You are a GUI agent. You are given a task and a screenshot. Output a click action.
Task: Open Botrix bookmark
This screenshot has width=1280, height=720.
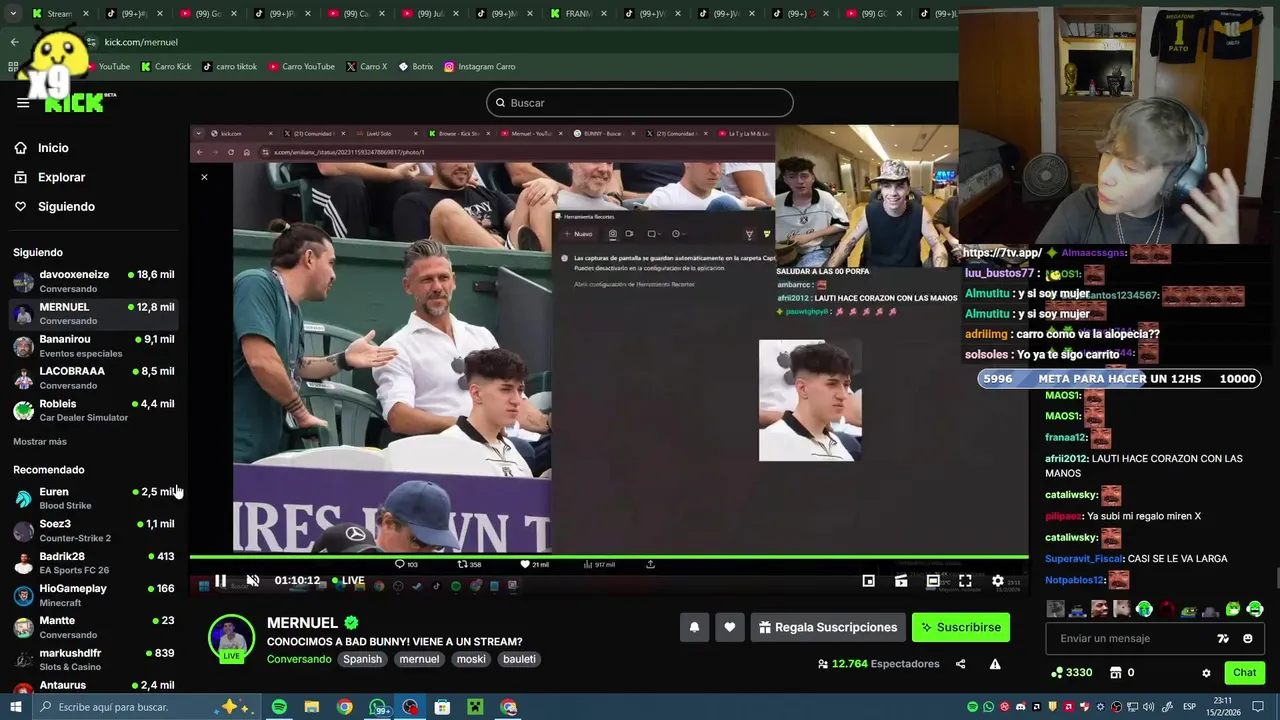[416, 67]
